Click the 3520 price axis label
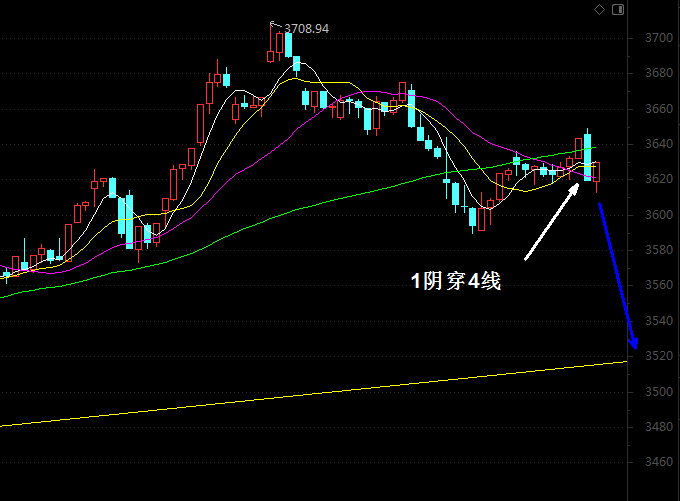Screen dimensions: 680x501 (x=659, y=356)
